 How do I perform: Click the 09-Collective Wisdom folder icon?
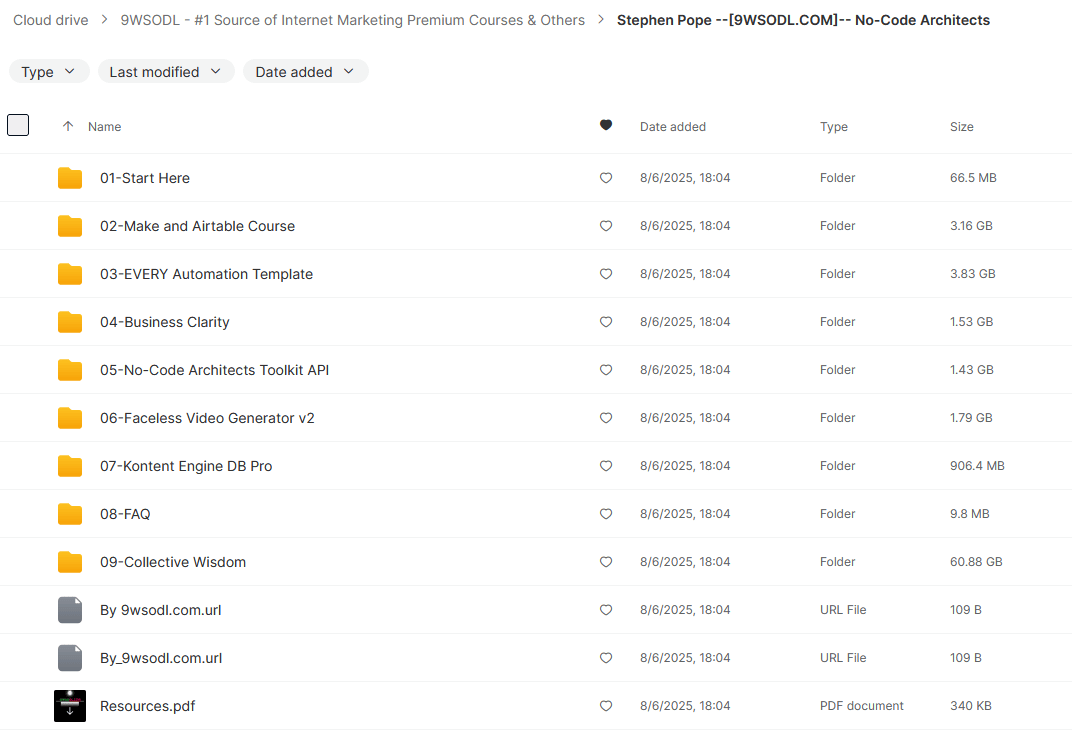pyautogui.click(x=70, y=562)
